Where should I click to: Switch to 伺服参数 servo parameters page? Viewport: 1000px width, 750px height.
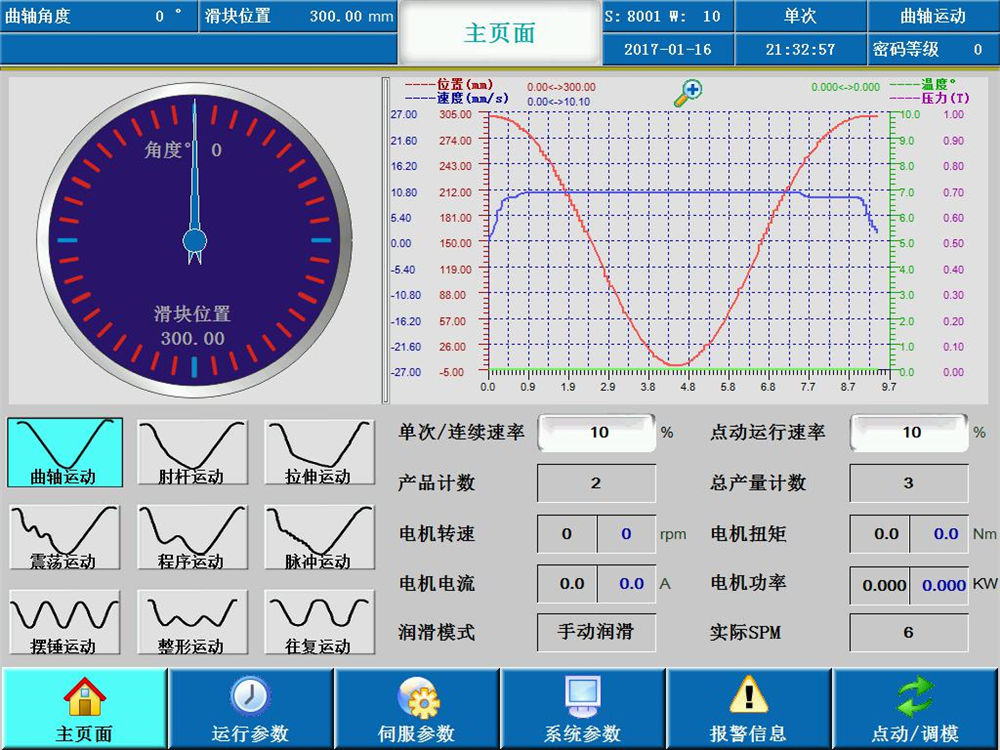(x=417, y=708)
